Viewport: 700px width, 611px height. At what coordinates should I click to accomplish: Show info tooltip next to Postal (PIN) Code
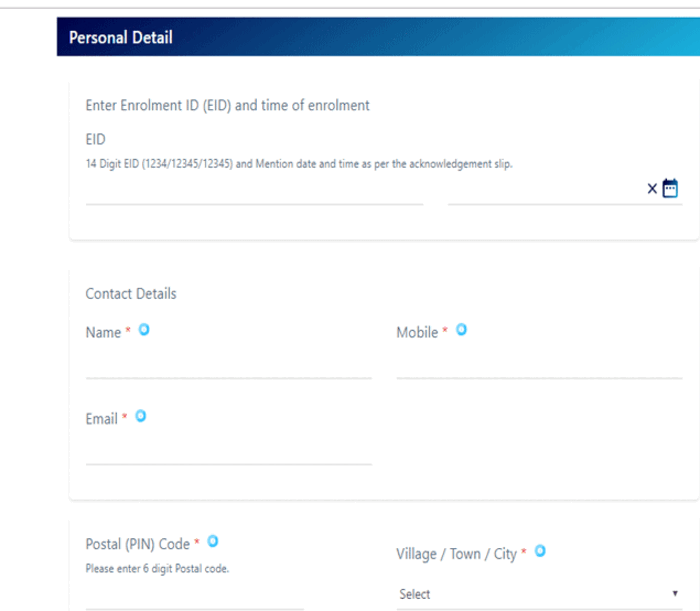click(x=213, y=541)
